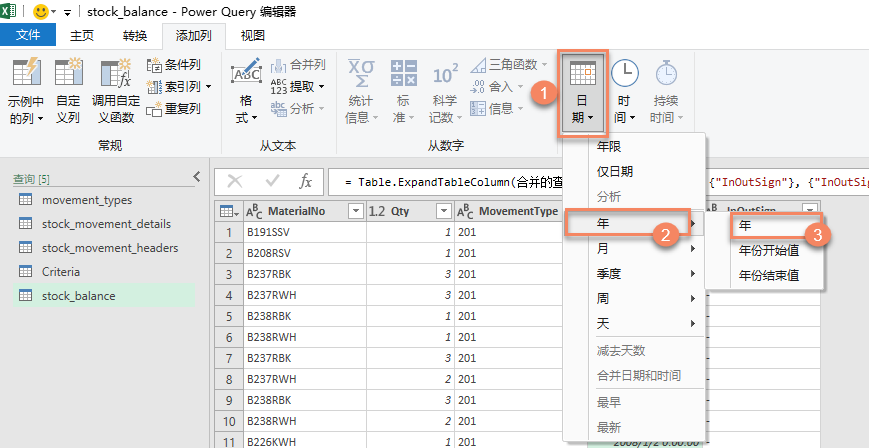Screen dimensions: 869x448
Task: Click the fx formula icon
Action: point(305,181)
